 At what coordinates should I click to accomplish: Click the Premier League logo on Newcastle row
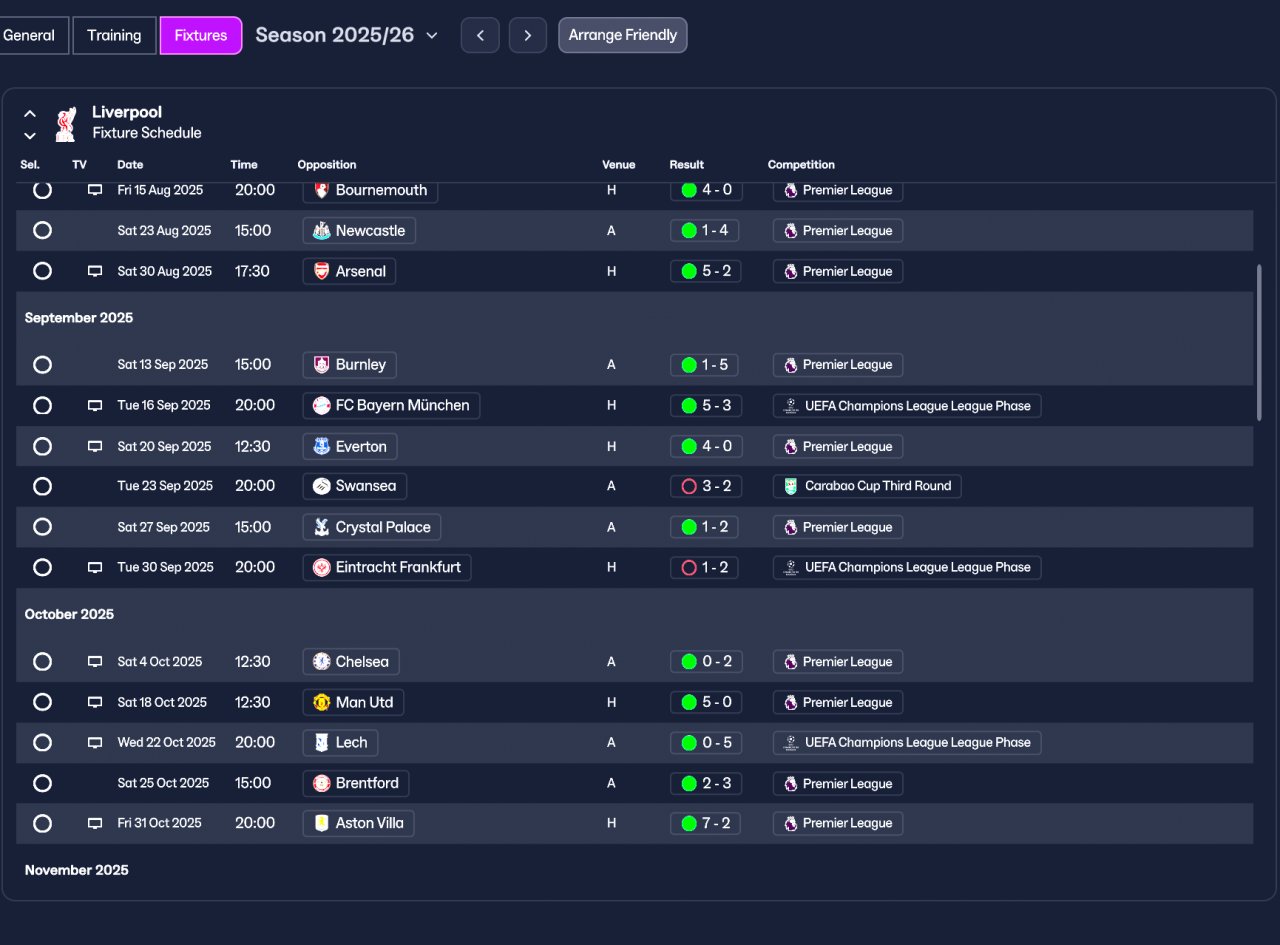[x=791, y=231]
